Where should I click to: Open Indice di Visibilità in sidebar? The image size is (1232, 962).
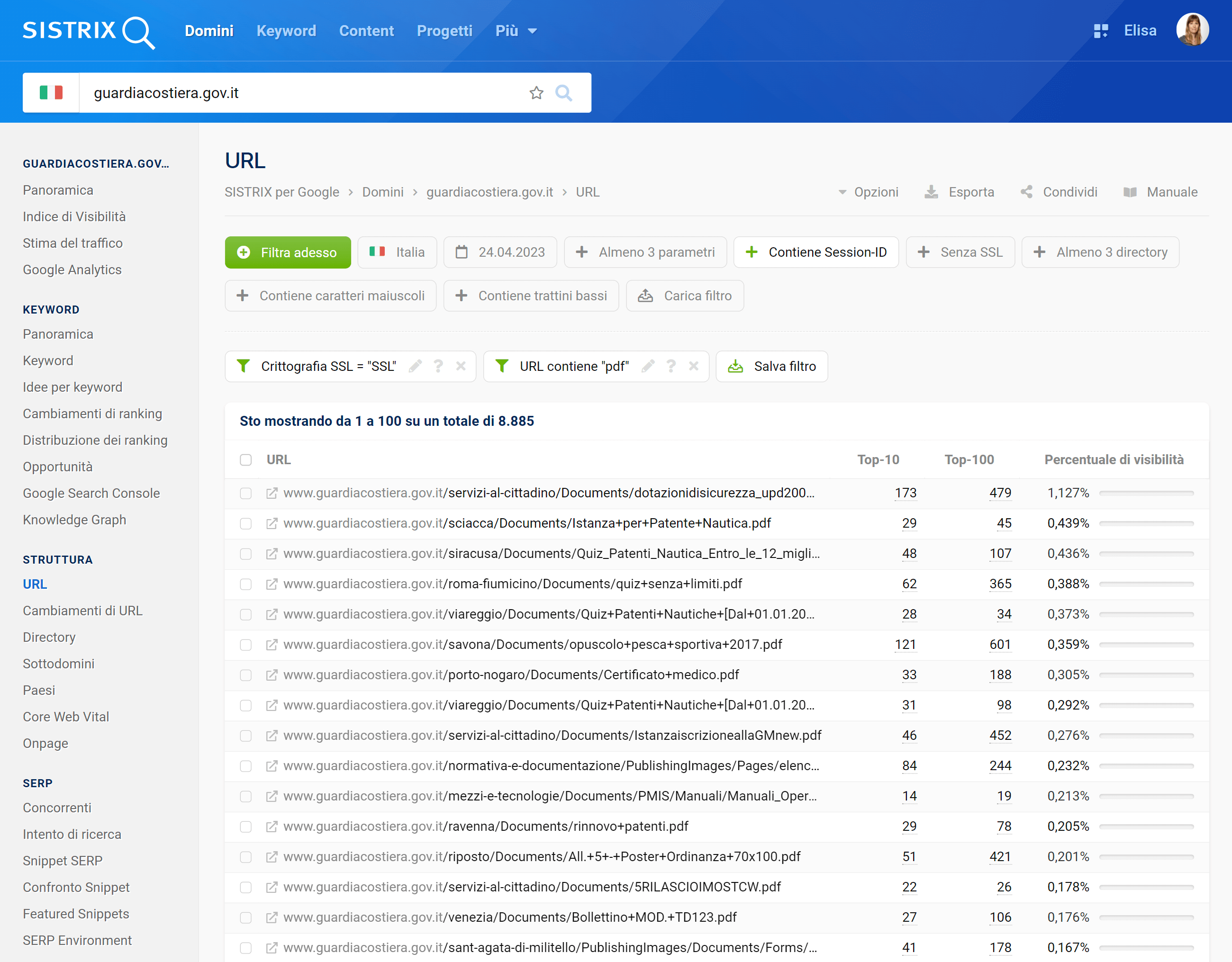[x=74, y=217]
